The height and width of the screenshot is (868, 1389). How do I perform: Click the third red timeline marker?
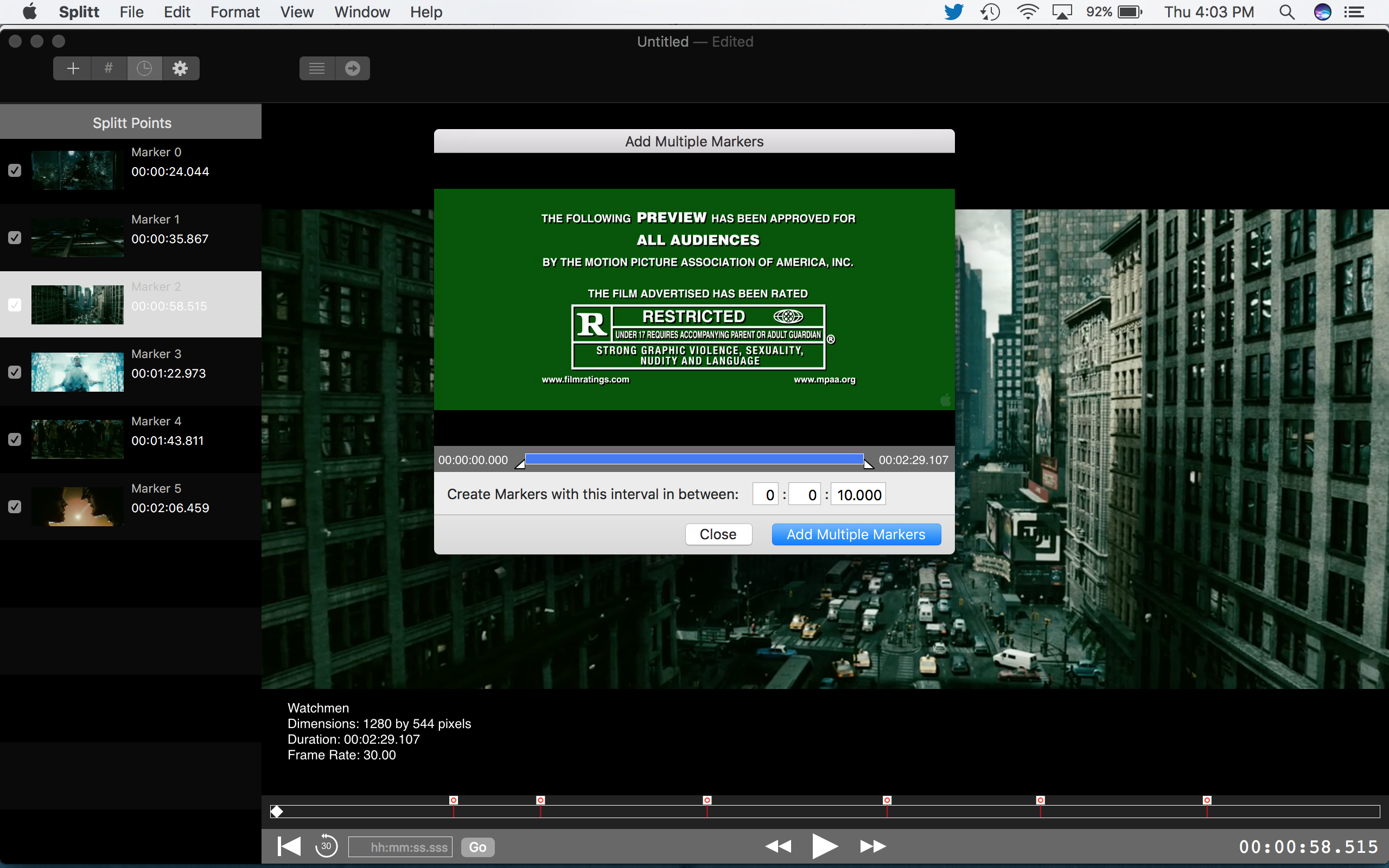pos(707,800)
